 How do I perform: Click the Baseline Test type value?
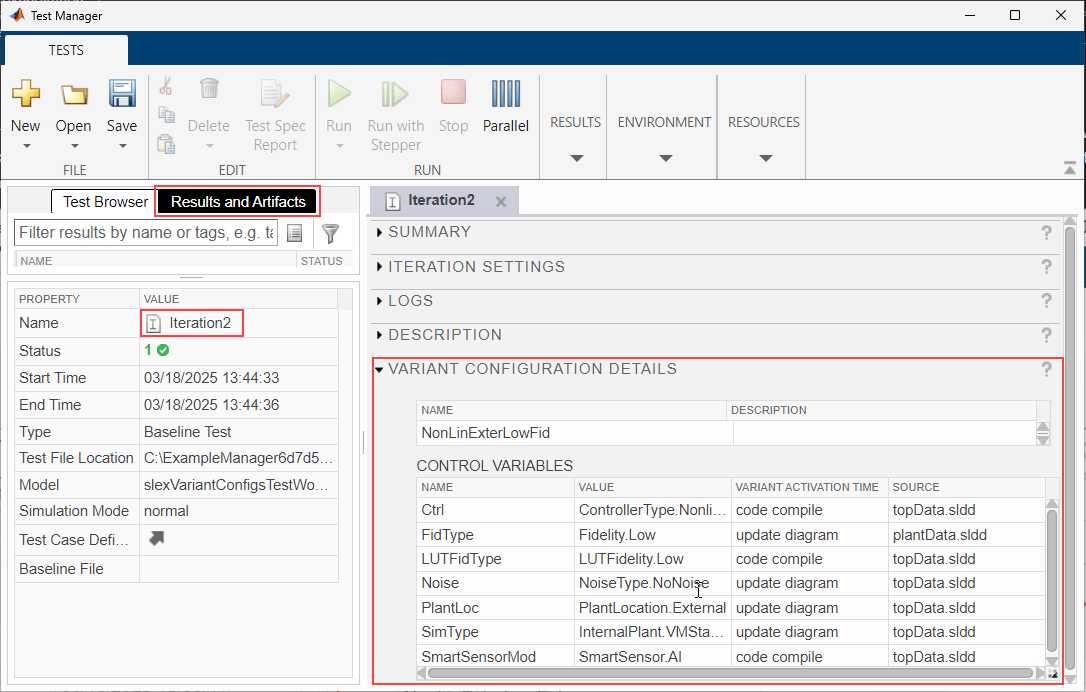point(188,432)
